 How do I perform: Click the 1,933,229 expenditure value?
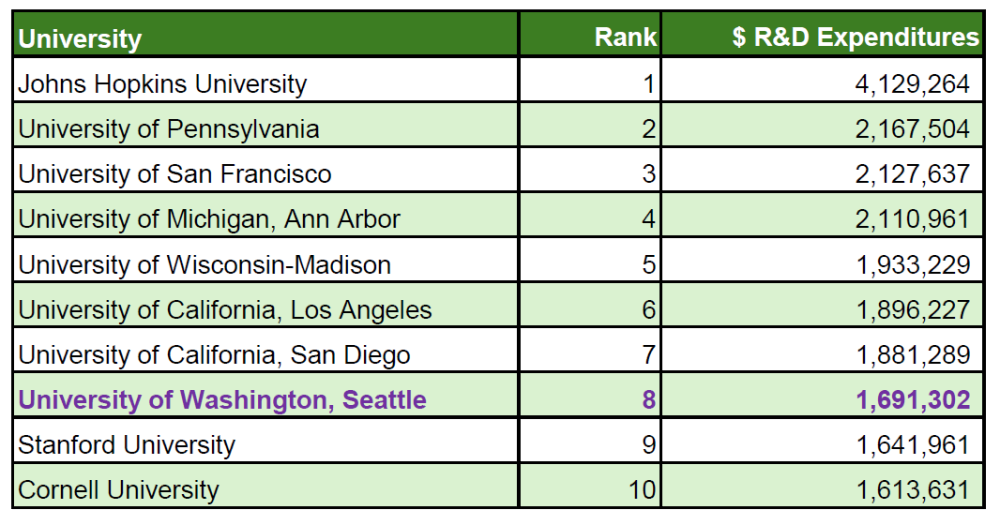tap(912, 265)
